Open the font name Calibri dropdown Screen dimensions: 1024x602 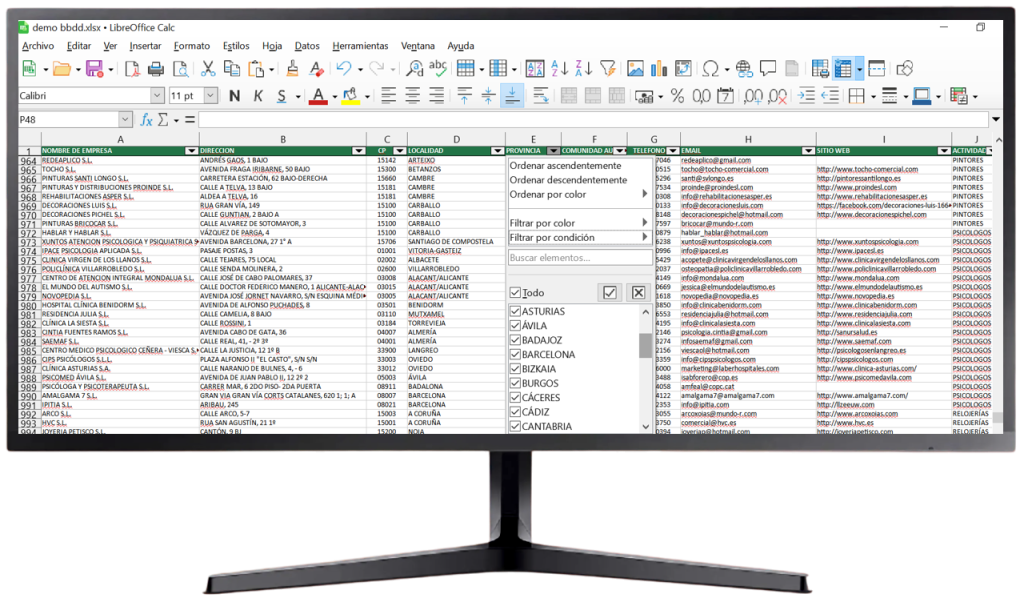point(157,96)
